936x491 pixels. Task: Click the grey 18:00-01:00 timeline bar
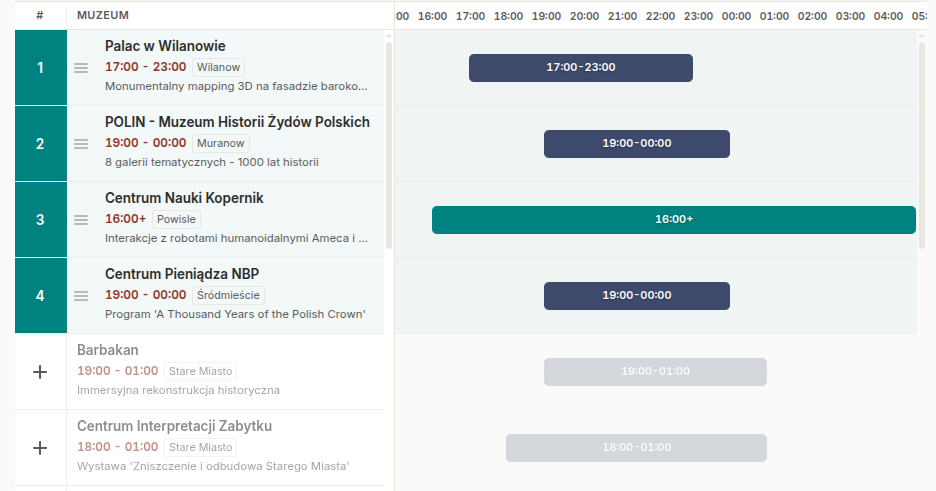[x=636, y=448]
